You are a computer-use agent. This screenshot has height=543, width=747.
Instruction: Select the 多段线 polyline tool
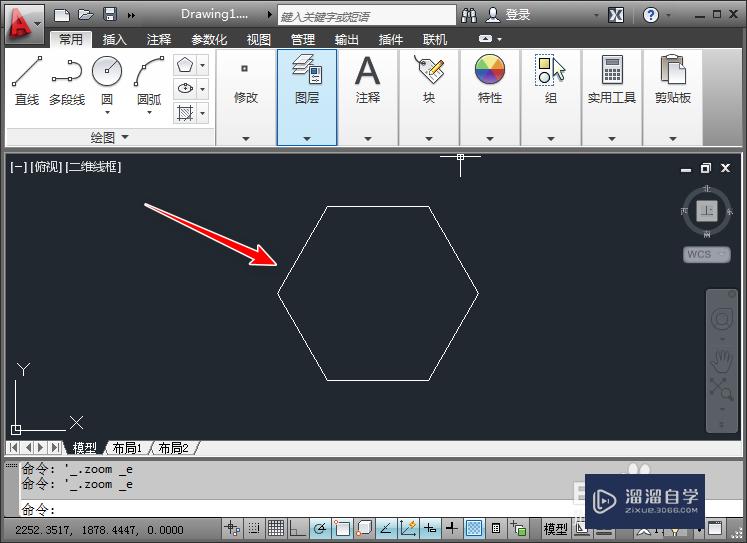pyautogui.click(x=67, y=80)
